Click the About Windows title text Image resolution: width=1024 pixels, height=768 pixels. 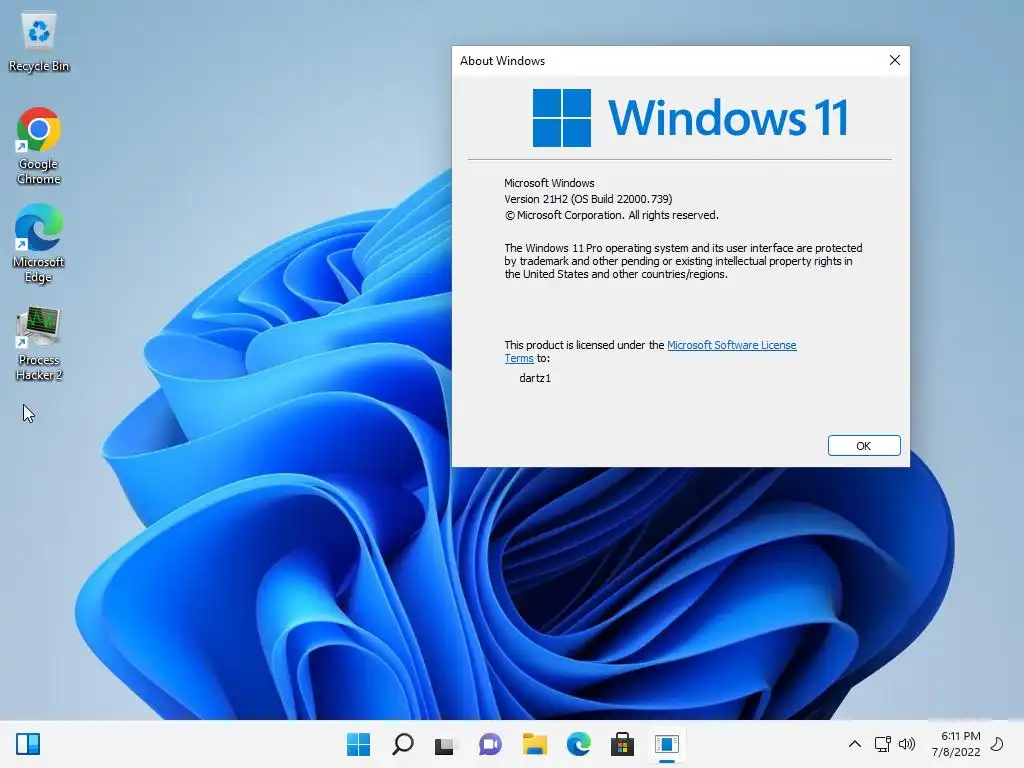click(x=502, y=61)
